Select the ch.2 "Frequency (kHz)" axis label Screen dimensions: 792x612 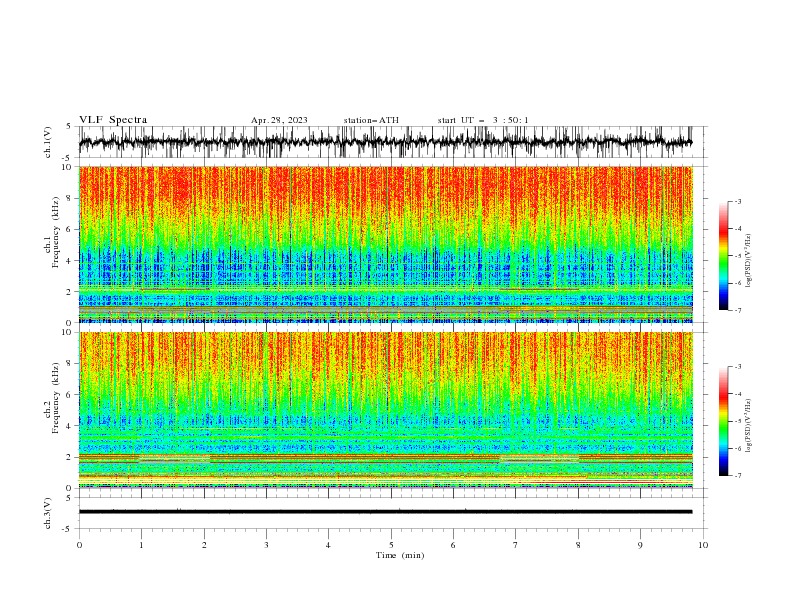(56, 398)
